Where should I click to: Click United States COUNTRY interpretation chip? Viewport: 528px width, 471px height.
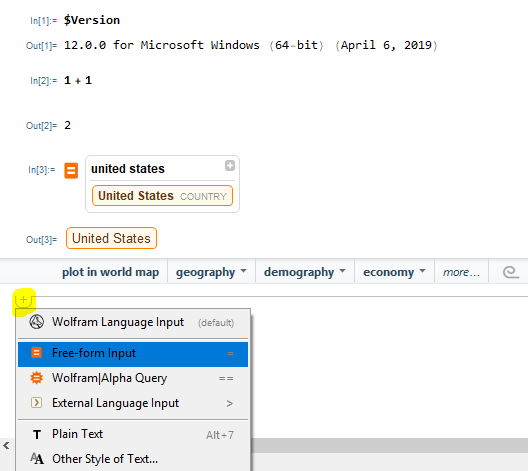pyautogui.click(x=162, y=196)
